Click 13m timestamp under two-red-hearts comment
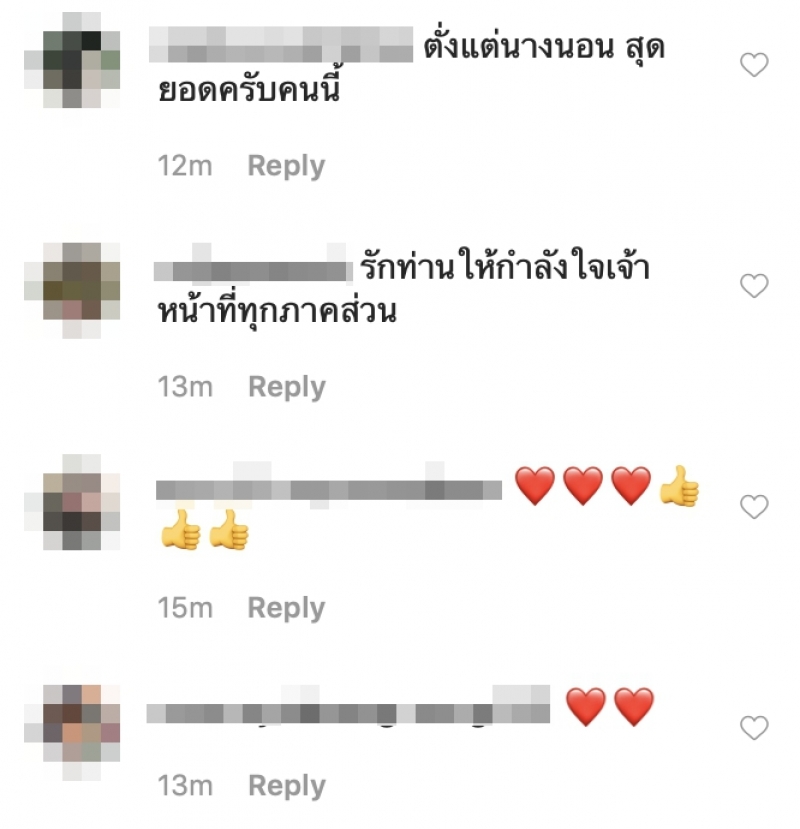Image resolution: width=800 pixels, height=829 pixels. click(x=185, y=786)
